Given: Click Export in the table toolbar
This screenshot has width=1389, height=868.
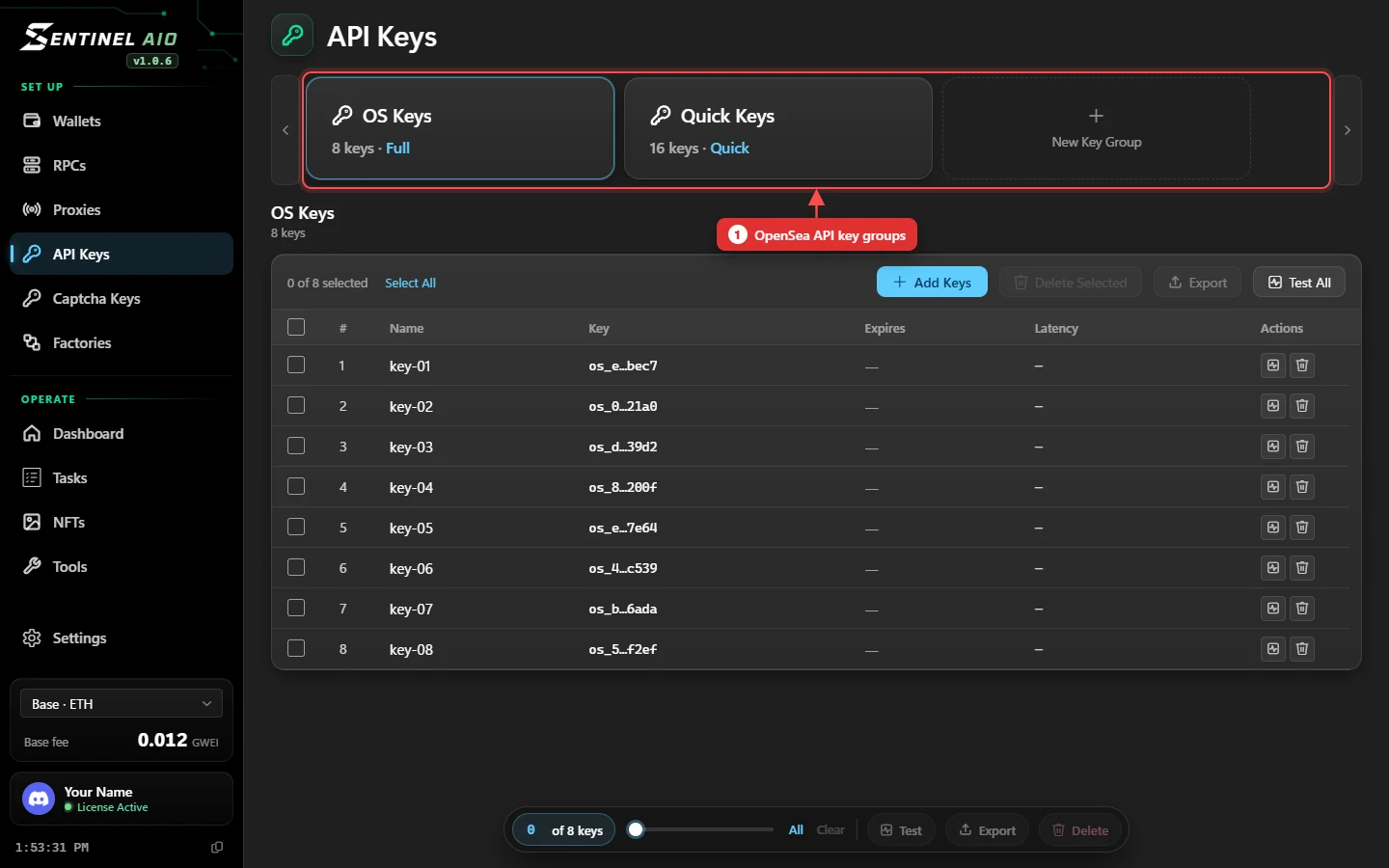Looking at the screenshot, I should click(x=1197, y=282).
